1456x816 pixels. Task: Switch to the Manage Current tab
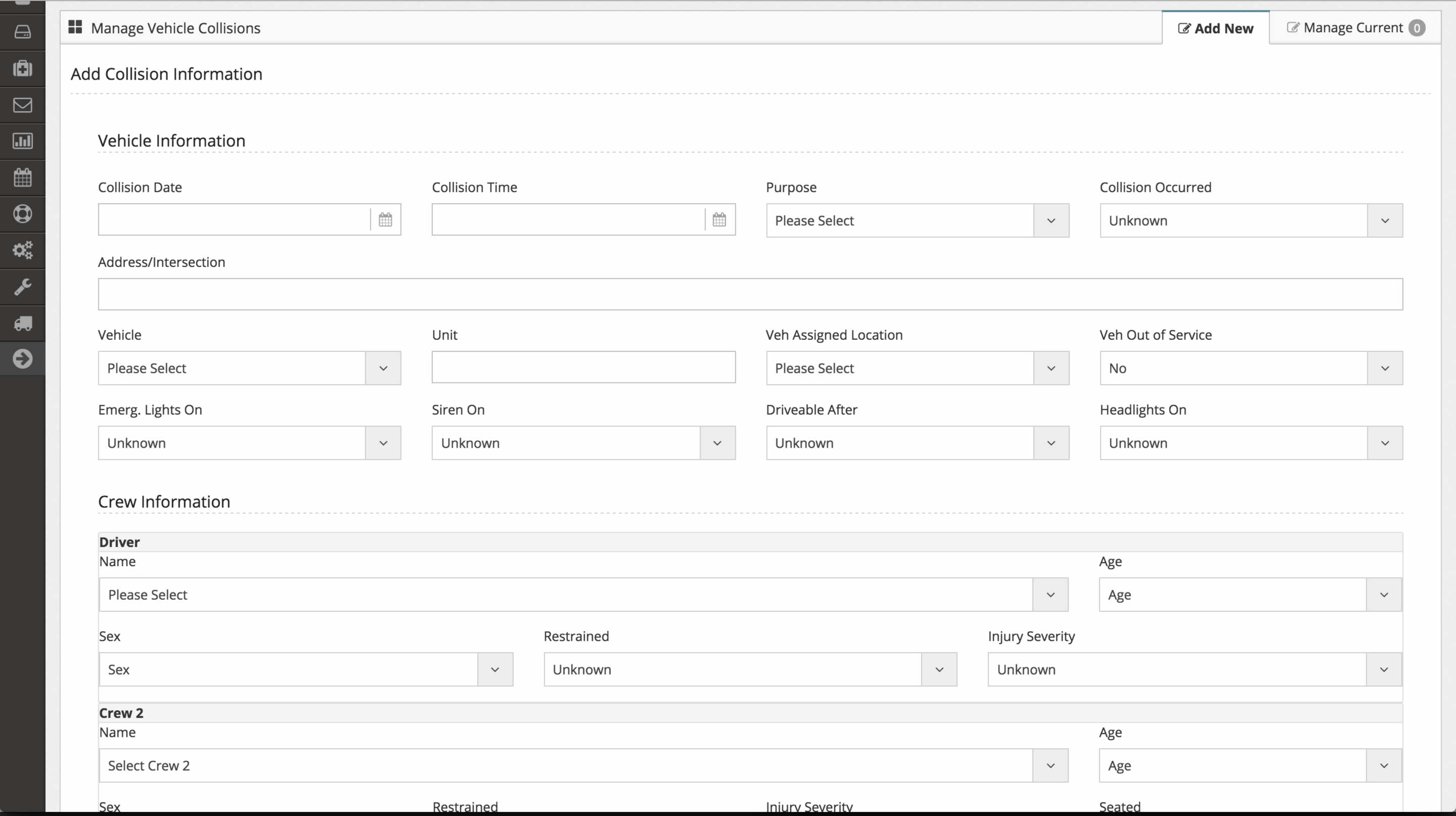[1355, 28]
